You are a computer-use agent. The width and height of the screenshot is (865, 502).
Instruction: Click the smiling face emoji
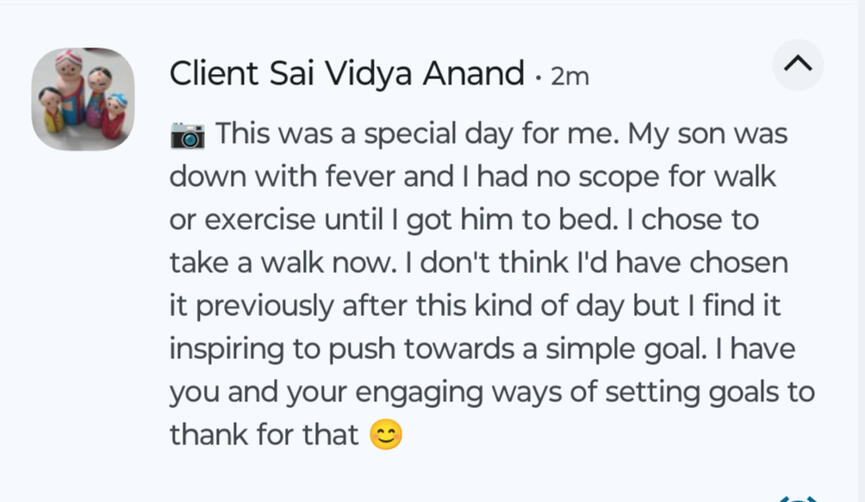(385, 435)
